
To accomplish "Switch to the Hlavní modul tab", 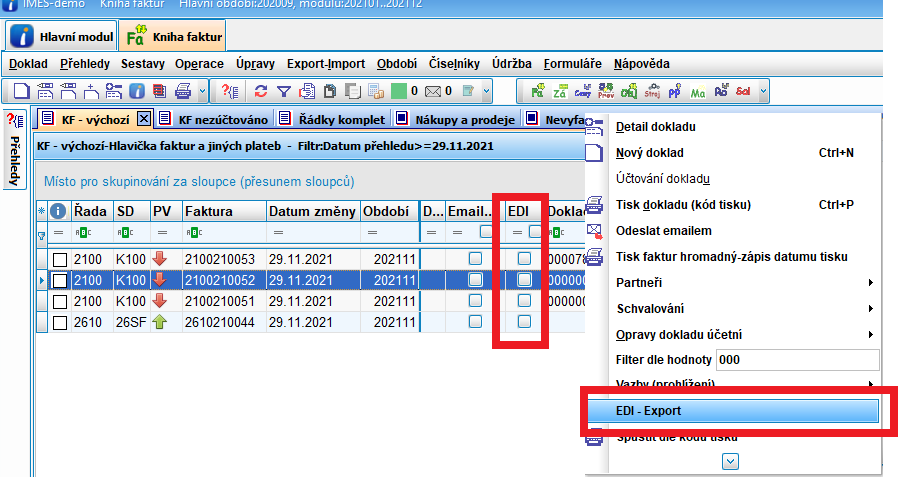I will pyautogui.click(x=62, y=37).
